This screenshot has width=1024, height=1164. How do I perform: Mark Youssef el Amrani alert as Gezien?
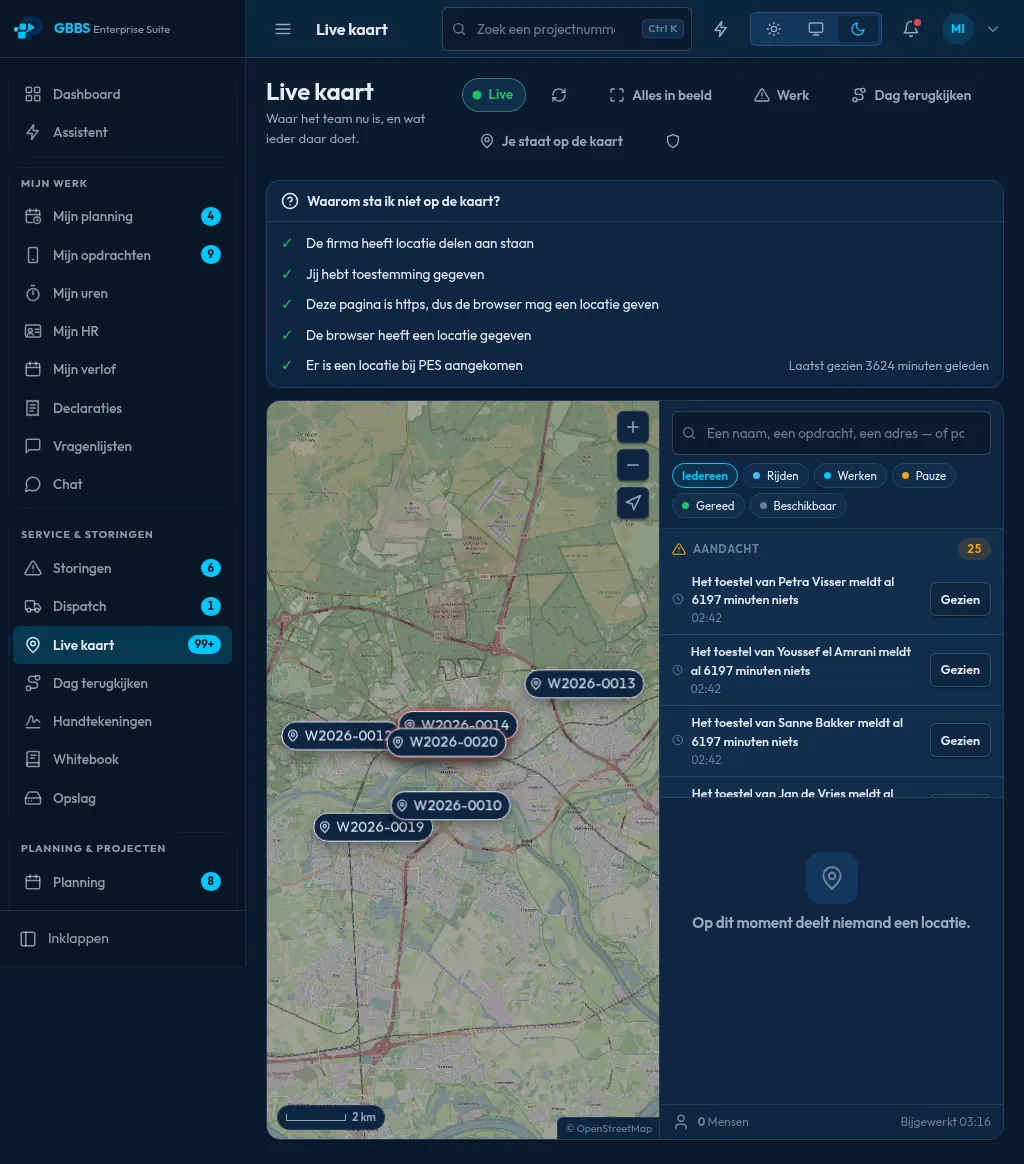point(960,670)
